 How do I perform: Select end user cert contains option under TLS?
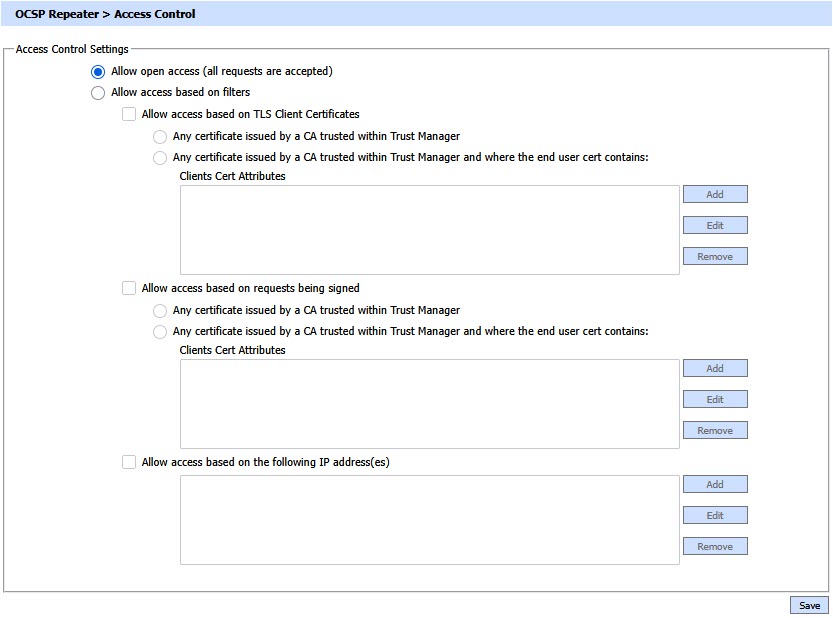click(x=160, y=158)
